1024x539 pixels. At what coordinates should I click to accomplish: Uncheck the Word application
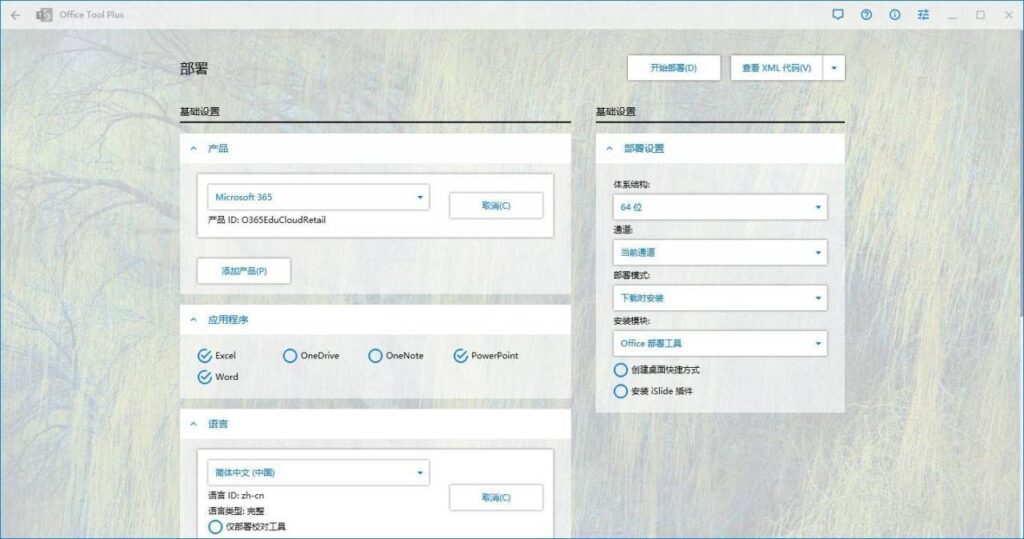click(204, 377)
